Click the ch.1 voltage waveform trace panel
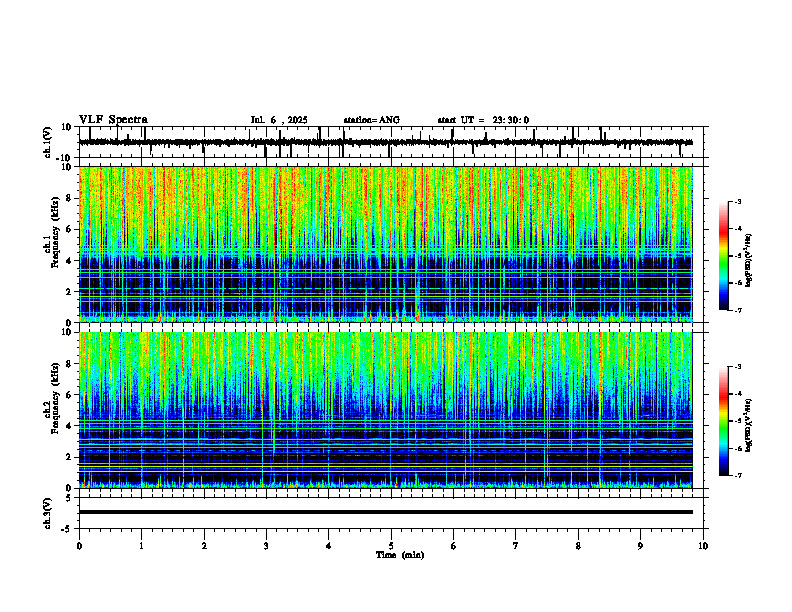Image resolution: width=792 pixels, height=612 pixels. pos(393,142)
